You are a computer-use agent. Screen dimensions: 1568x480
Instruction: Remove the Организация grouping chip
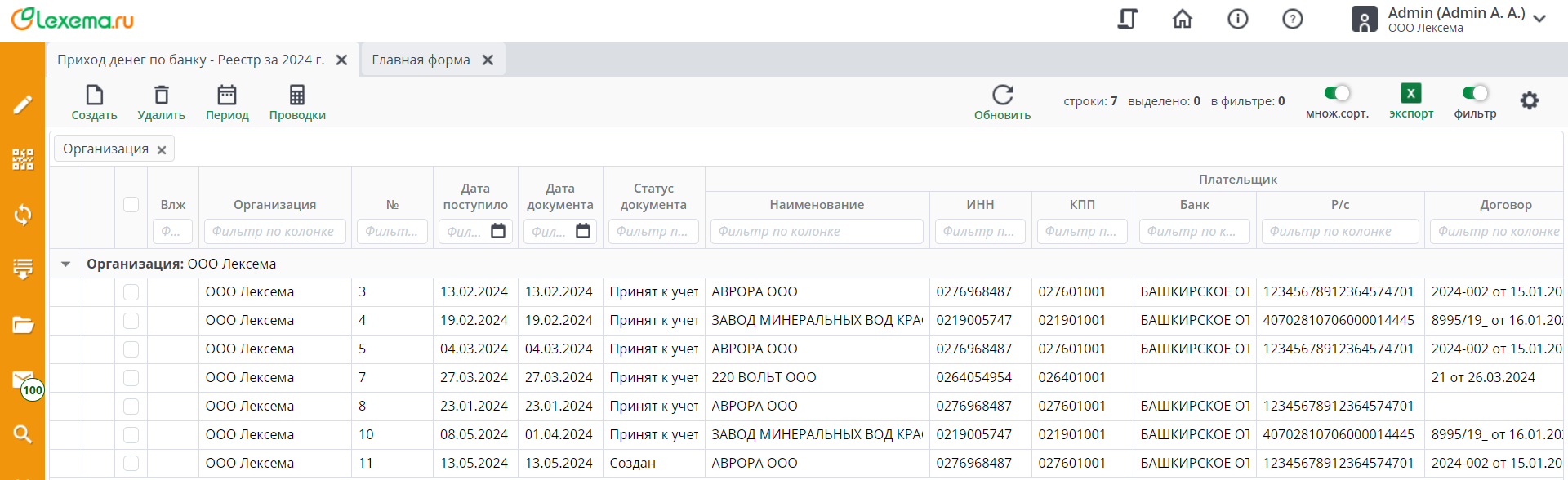pyautogui.click(x=162, y=150)
